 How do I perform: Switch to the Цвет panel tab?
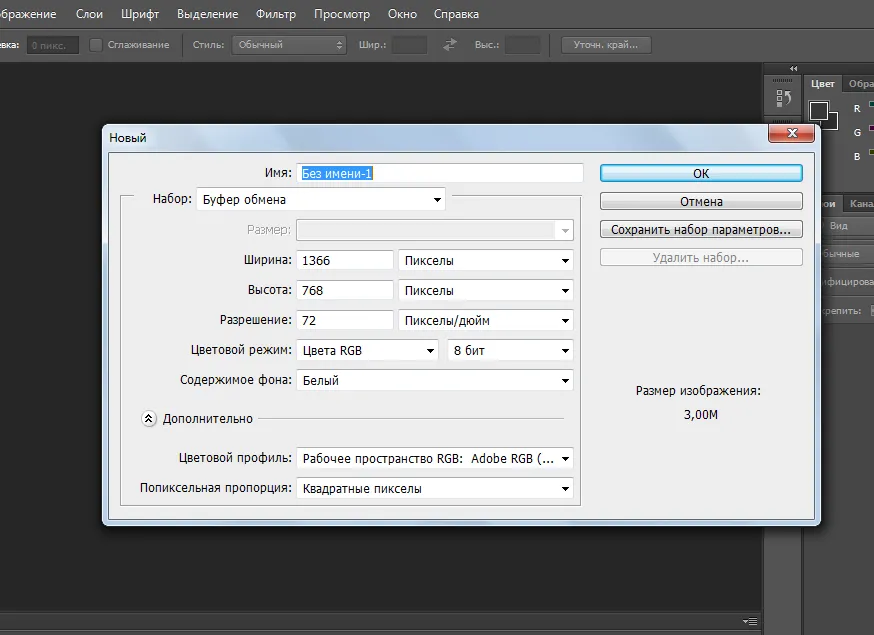pos(823,84)
